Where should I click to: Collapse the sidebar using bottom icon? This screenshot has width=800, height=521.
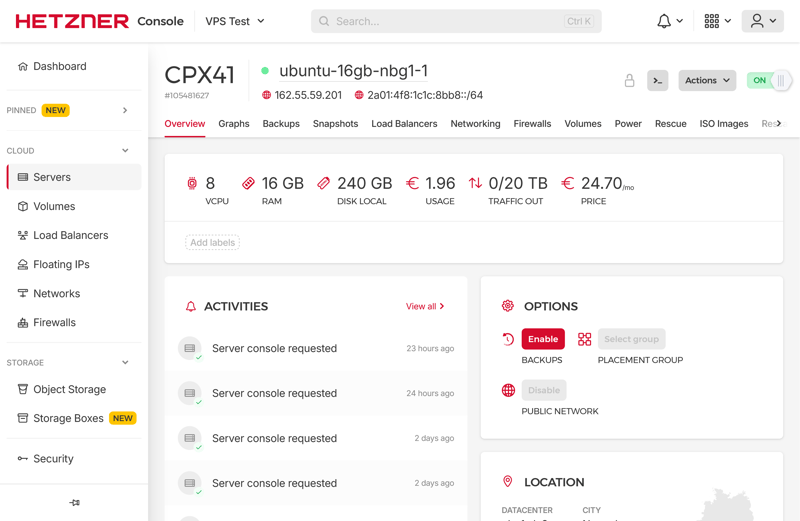click(74, 503)
